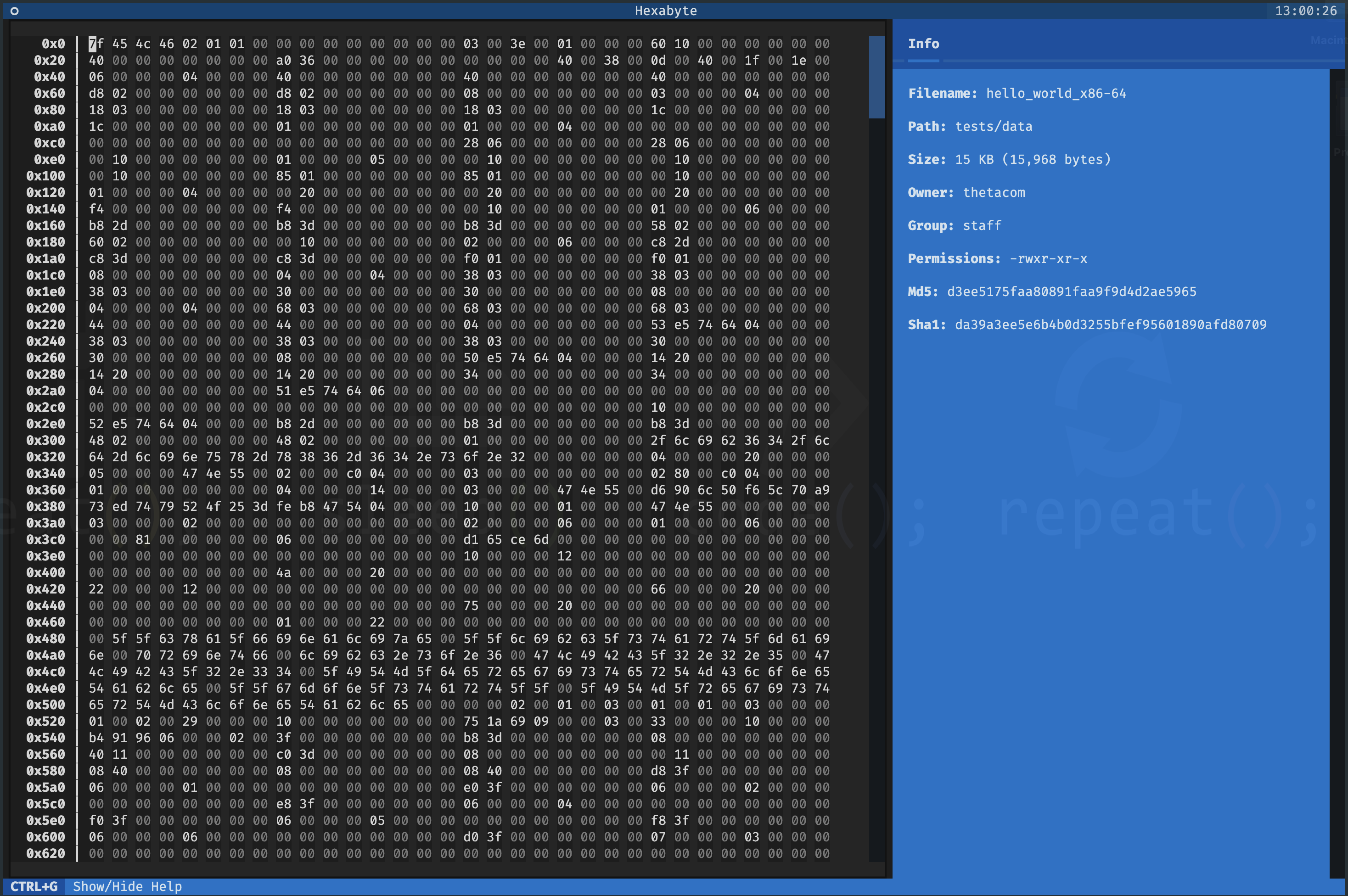Screen dimensions: 1348x896
Task: Click the 0x480 row offset label
Action: click(46, 638)
